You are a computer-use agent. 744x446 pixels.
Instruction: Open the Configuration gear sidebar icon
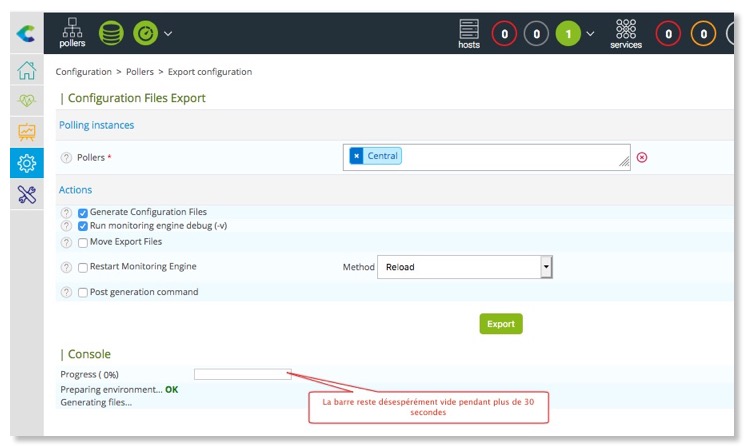coord(26,163)
